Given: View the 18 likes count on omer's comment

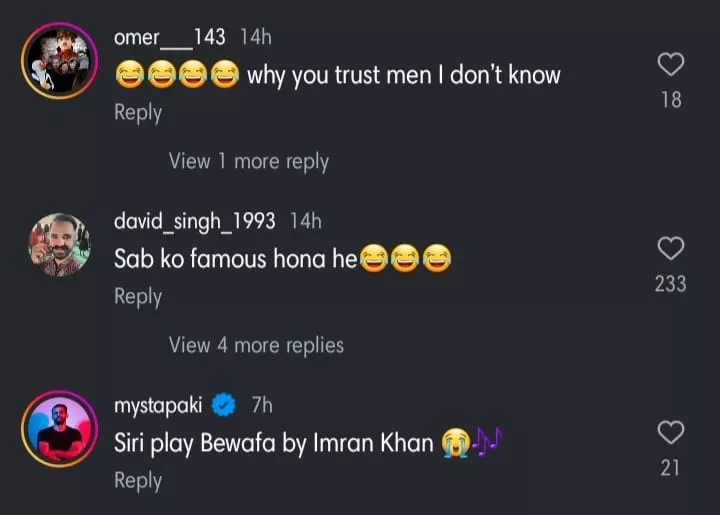Looking at the screenshot, I should click(x=671, y=100).
